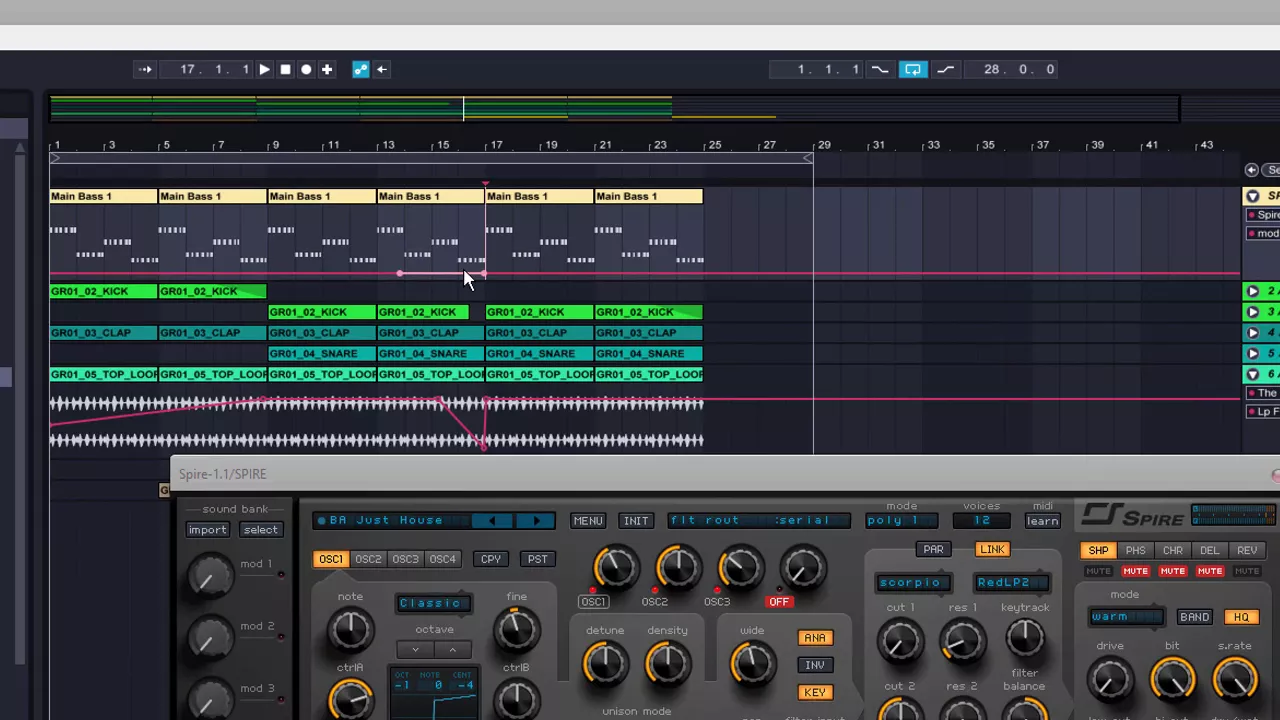Switch to the OSC2 tab
Viewport: 1280px width, 720px height.
(367, 559)
